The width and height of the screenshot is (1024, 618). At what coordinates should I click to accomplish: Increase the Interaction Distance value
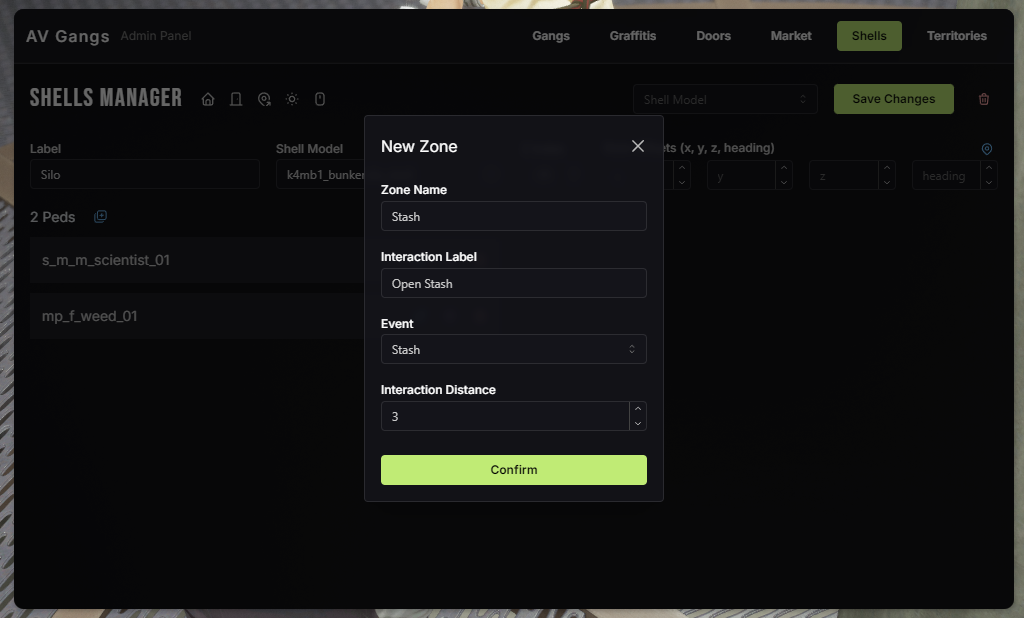tap(638, 409)
